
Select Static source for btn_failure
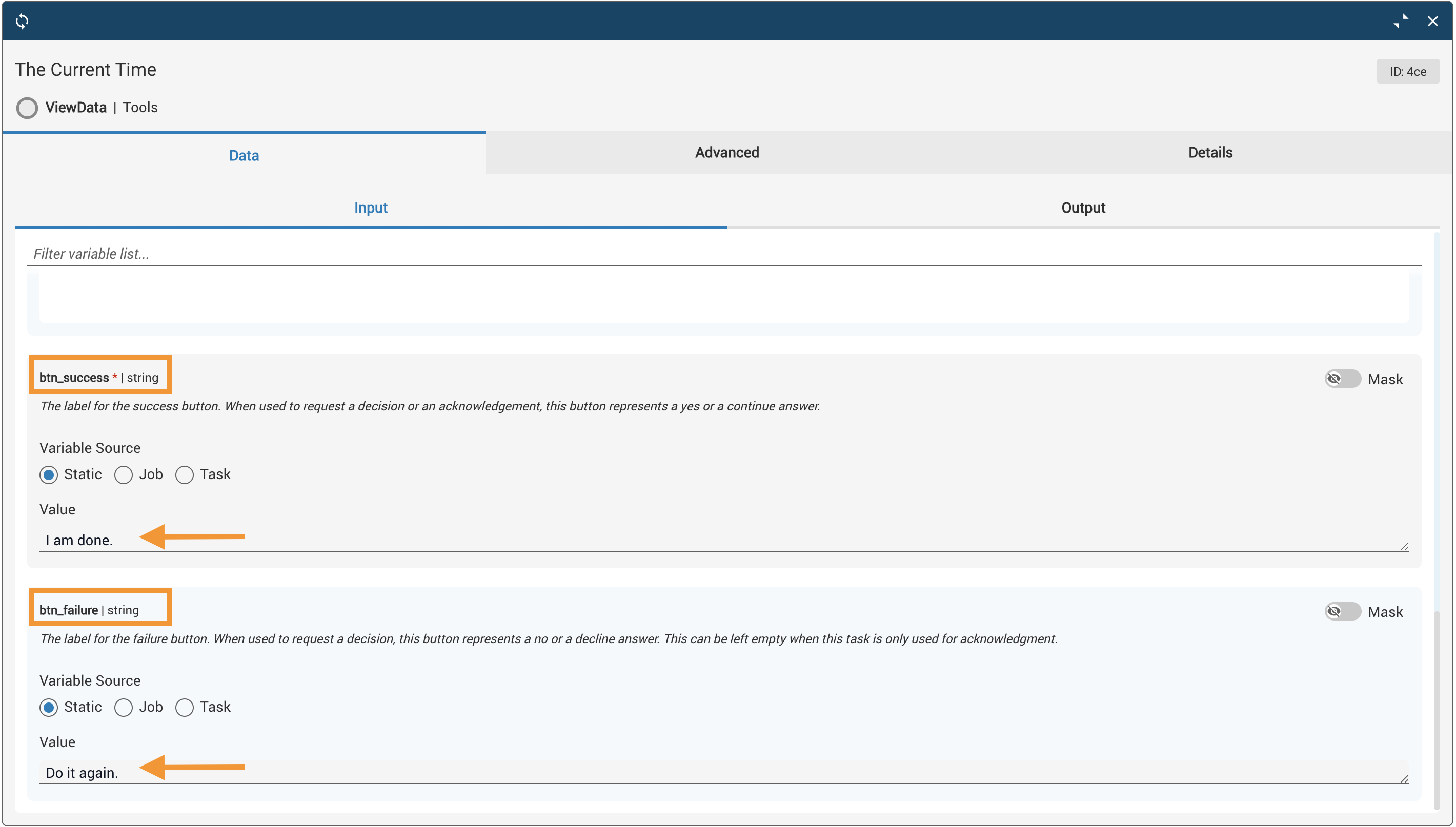pos(49,707)
